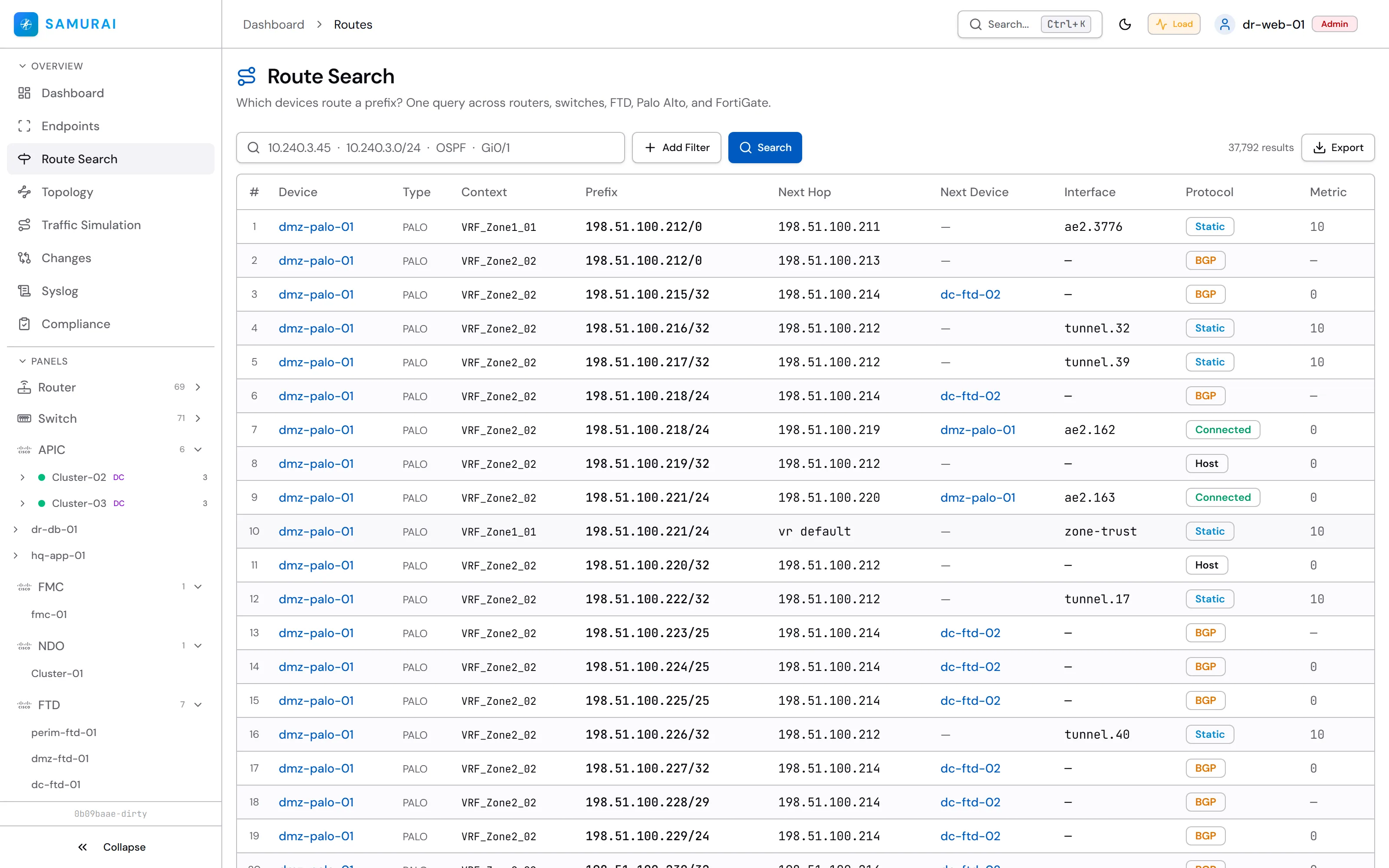1389x868 pixels.
Task: Click the user avatar icon
Action: (1224, 24)
